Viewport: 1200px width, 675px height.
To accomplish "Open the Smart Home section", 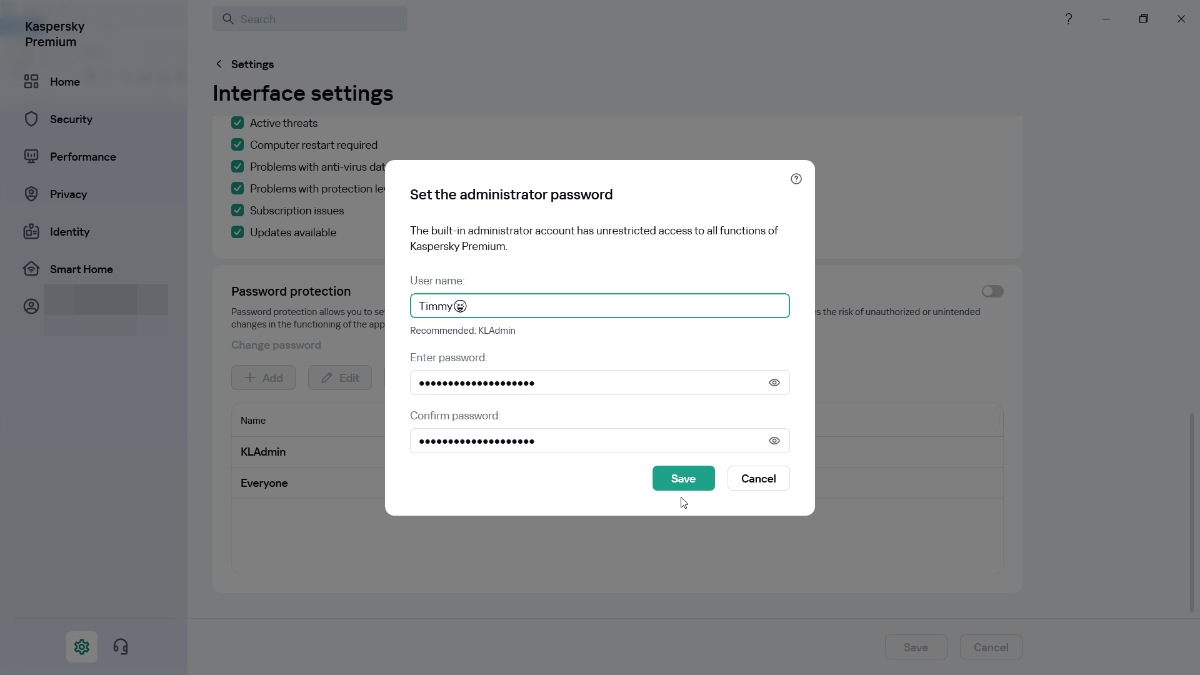I will (31, 269).
